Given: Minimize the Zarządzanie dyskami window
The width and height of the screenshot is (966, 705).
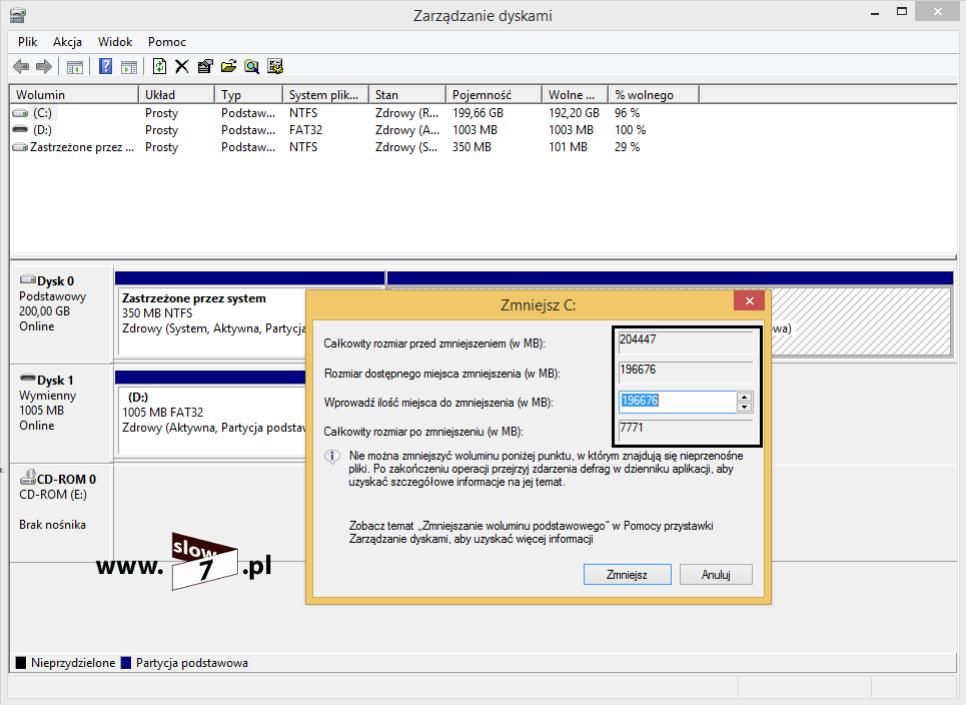Looking at the screenshot, I should pyautogui.click(x=875, y=12).
